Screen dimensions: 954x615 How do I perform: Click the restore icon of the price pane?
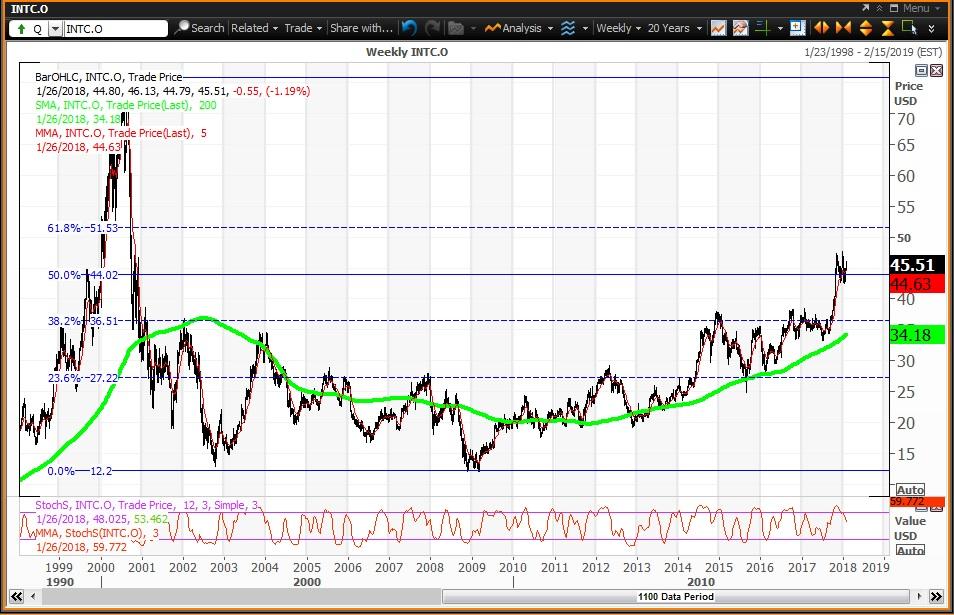[922, 70]
